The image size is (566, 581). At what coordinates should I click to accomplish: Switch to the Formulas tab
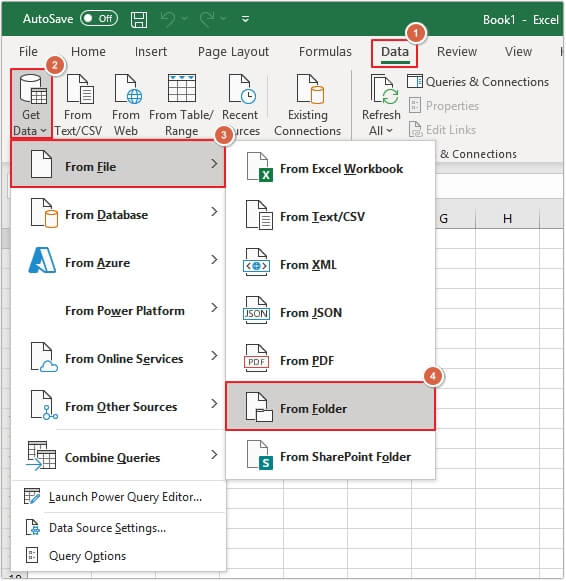pos(325,52)
